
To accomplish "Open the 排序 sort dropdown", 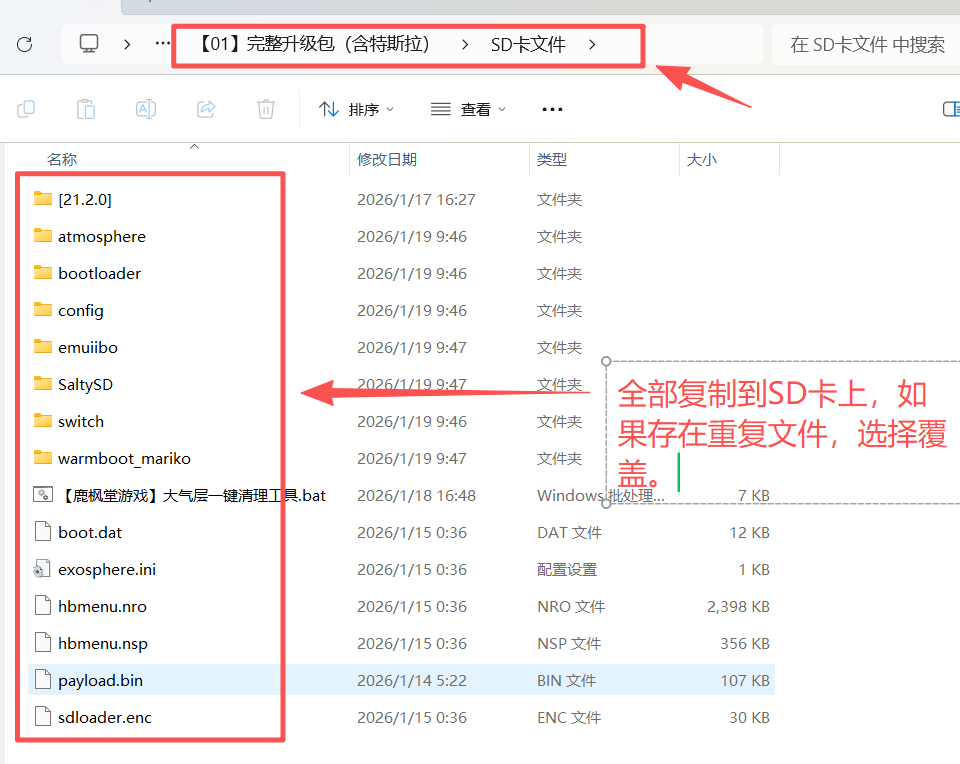I will [x=358, y=109].
